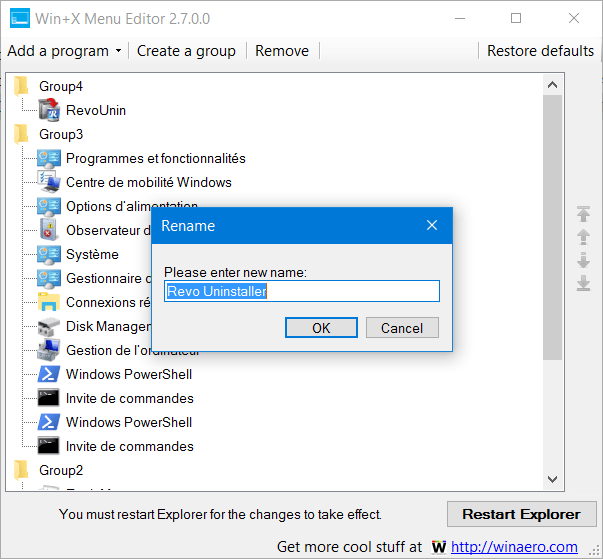This screenshot has width=603, height=559.
Task: Click the Connexions réseau folder icon
Action: (x=49, y=302)
